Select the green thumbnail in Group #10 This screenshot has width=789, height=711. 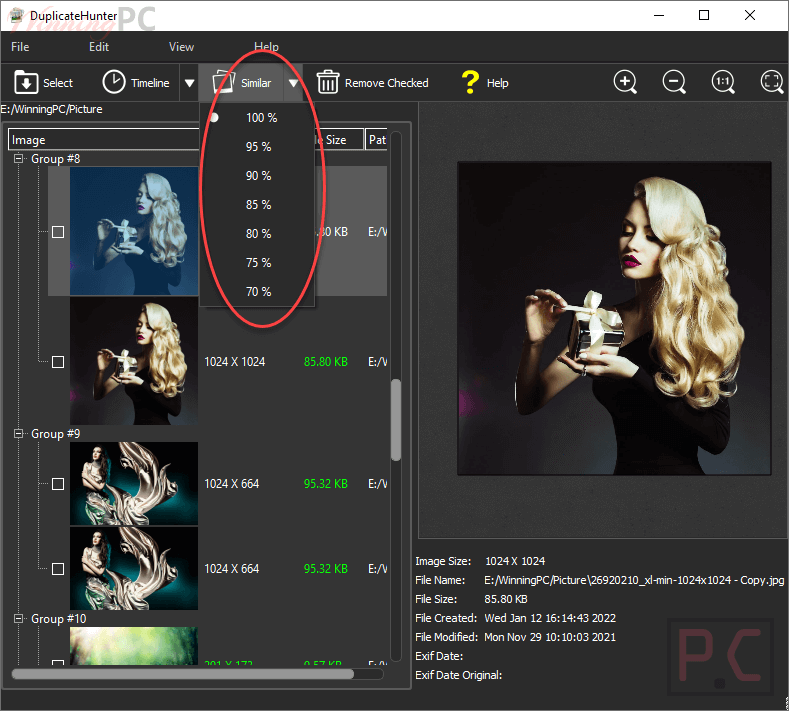click(x=134, y=646)
